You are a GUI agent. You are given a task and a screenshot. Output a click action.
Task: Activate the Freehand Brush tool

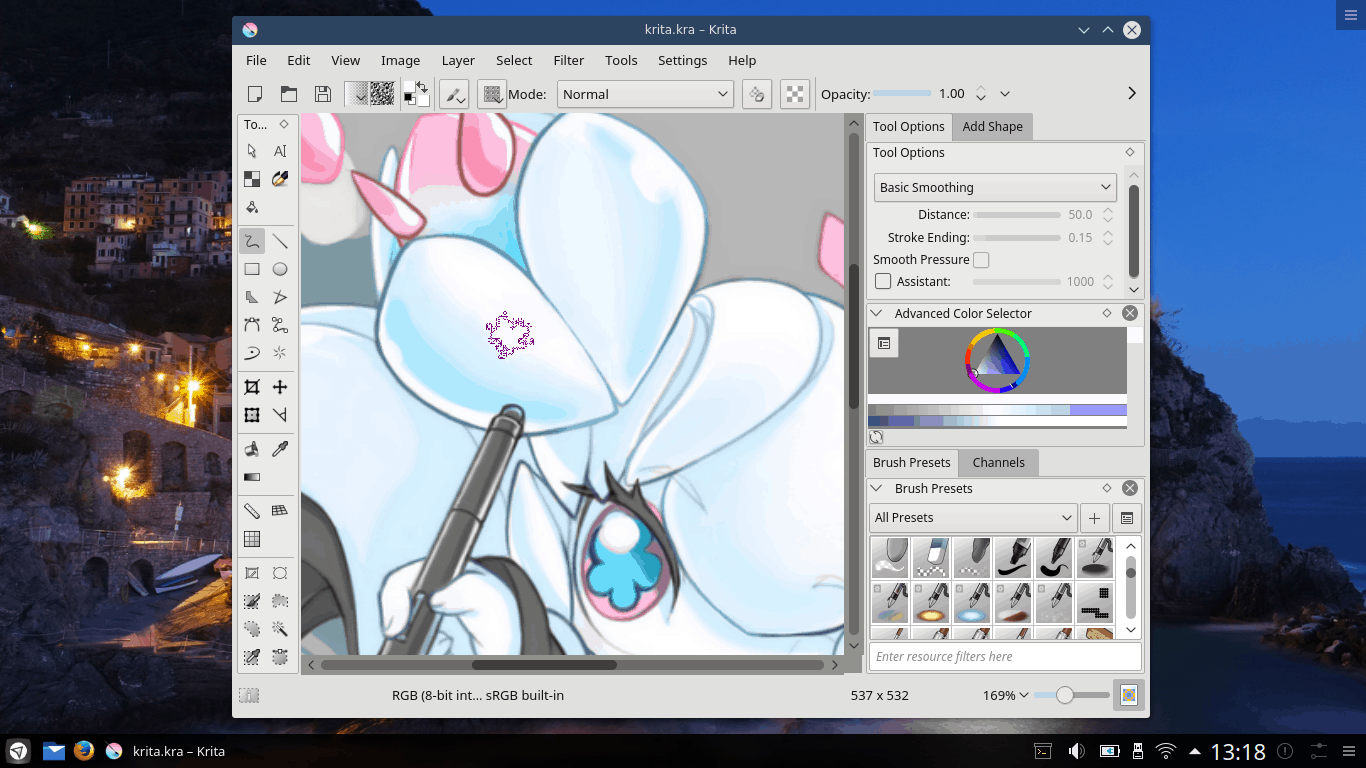pyautogui.click(x=252, y=241)
